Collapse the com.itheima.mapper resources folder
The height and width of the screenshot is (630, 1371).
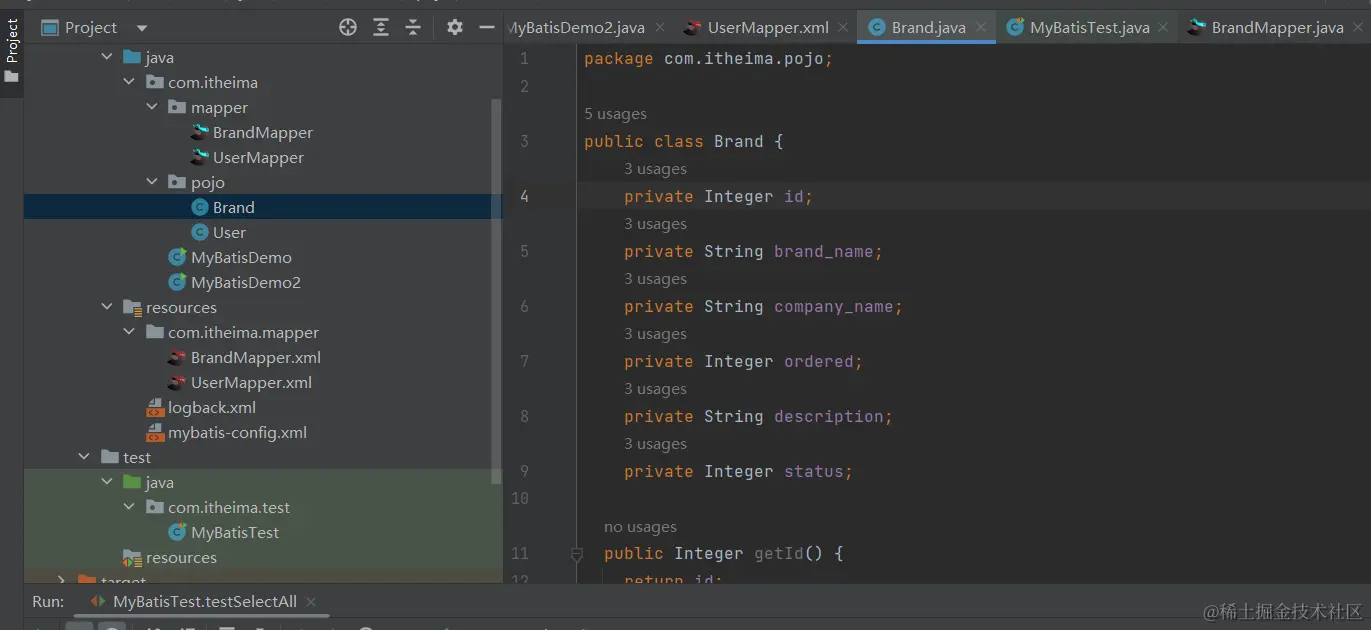click(129, 333)
